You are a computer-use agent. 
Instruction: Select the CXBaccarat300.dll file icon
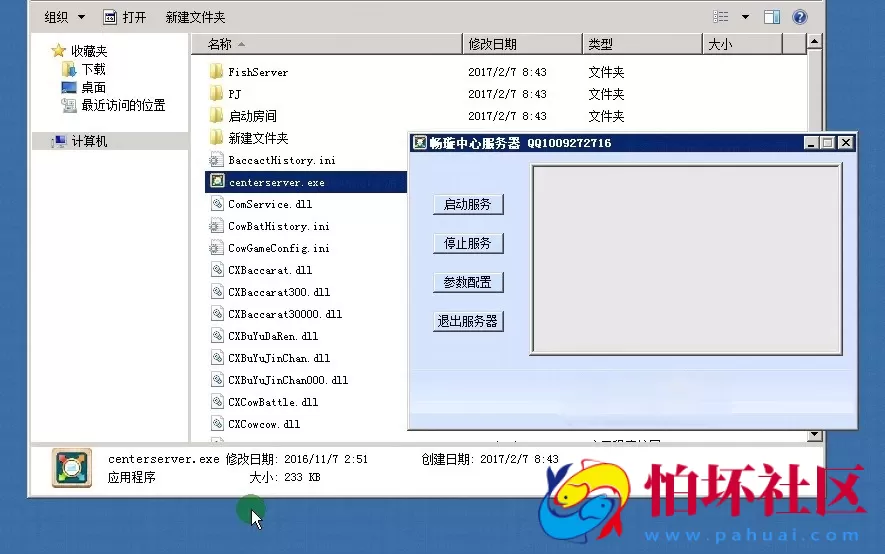click(217, 292)
